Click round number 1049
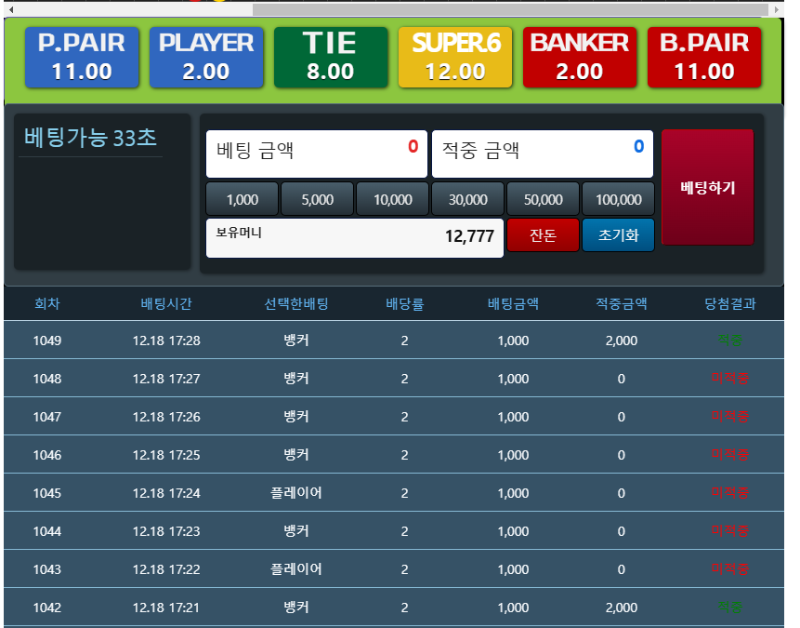 click(x=47, y=341)
